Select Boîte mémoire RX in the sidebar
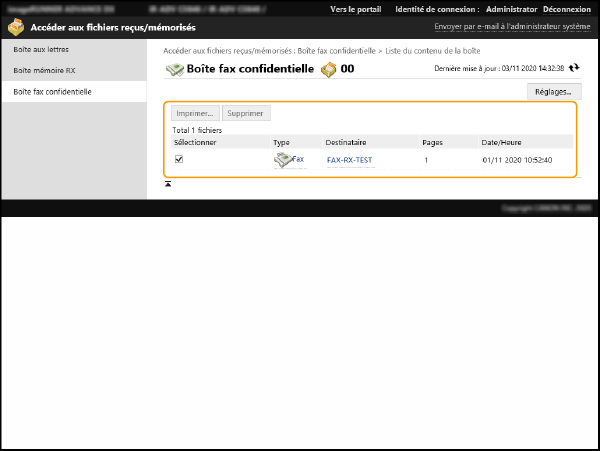Image resolution: width=600 pixels, height=451 pixels. 44,70
